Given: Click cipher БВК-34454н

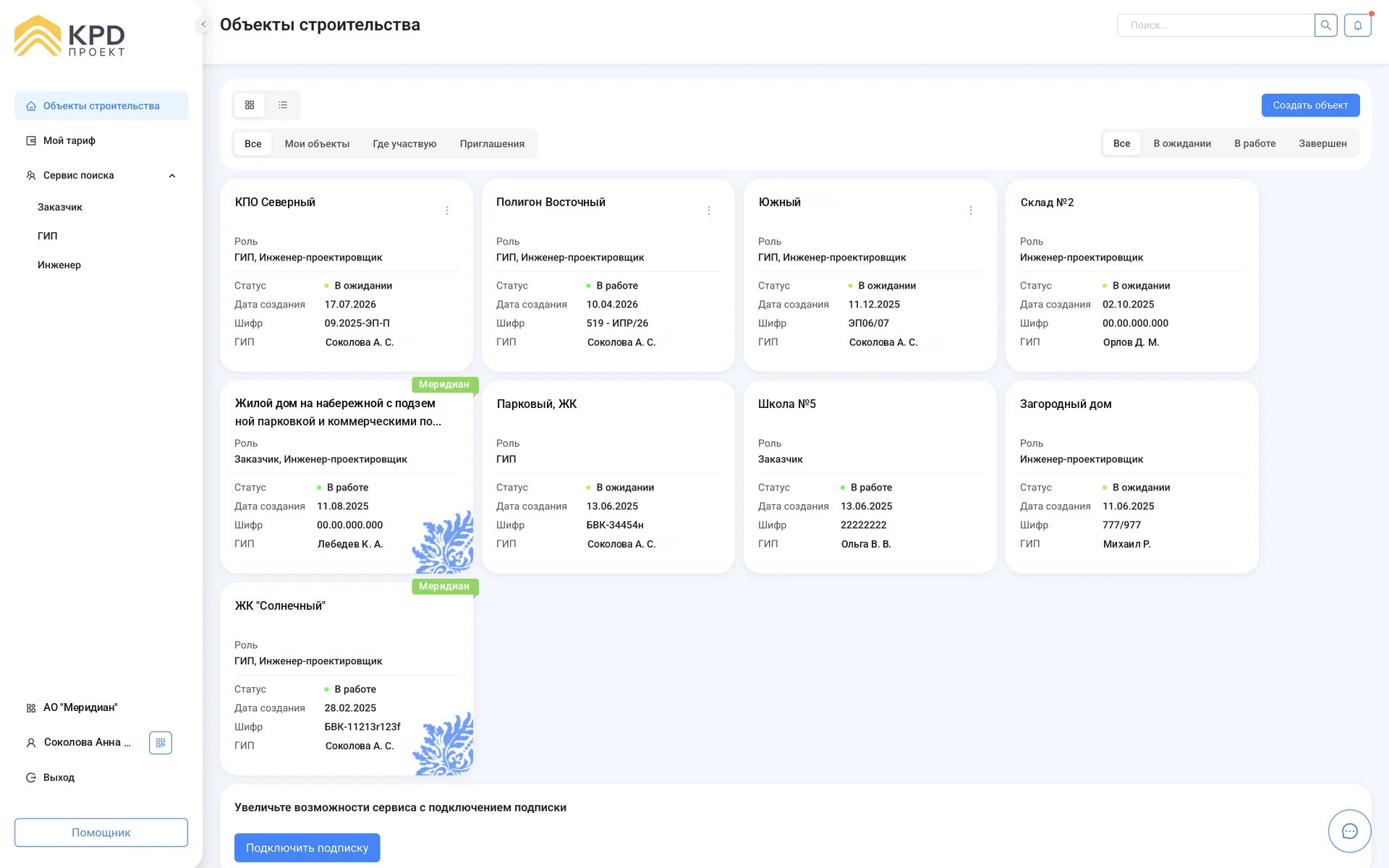Looking at the screenshot, I should (615, 525).
